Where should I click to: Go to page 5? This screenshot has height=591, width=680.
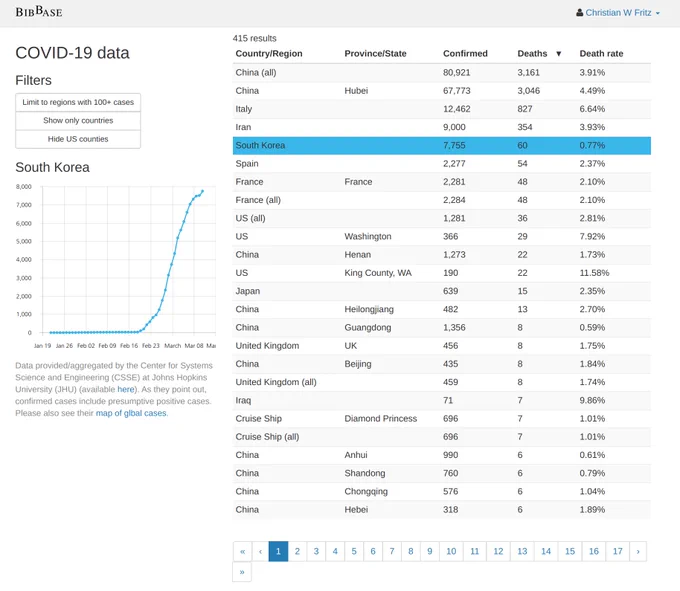pyautogui.click(x=354, y=552)
